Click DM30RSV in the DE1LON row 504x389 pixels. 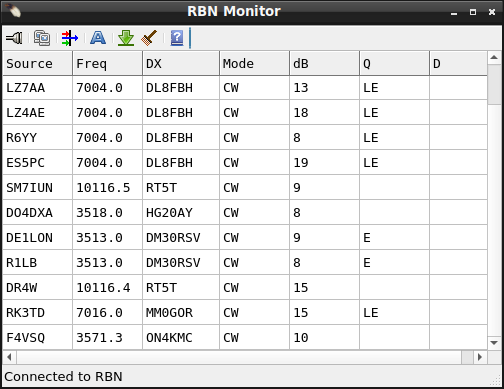point(181,238)
